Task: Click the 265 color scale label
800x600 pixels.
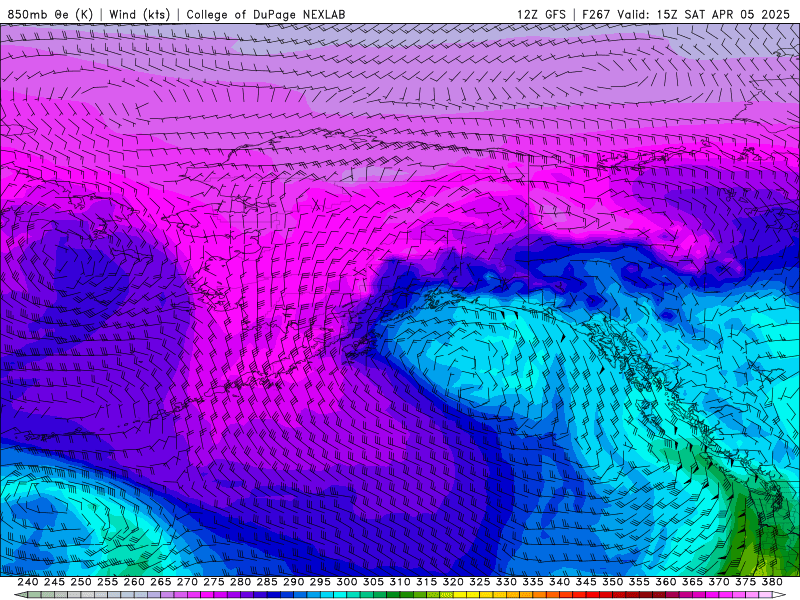Action: click(160, 582)
